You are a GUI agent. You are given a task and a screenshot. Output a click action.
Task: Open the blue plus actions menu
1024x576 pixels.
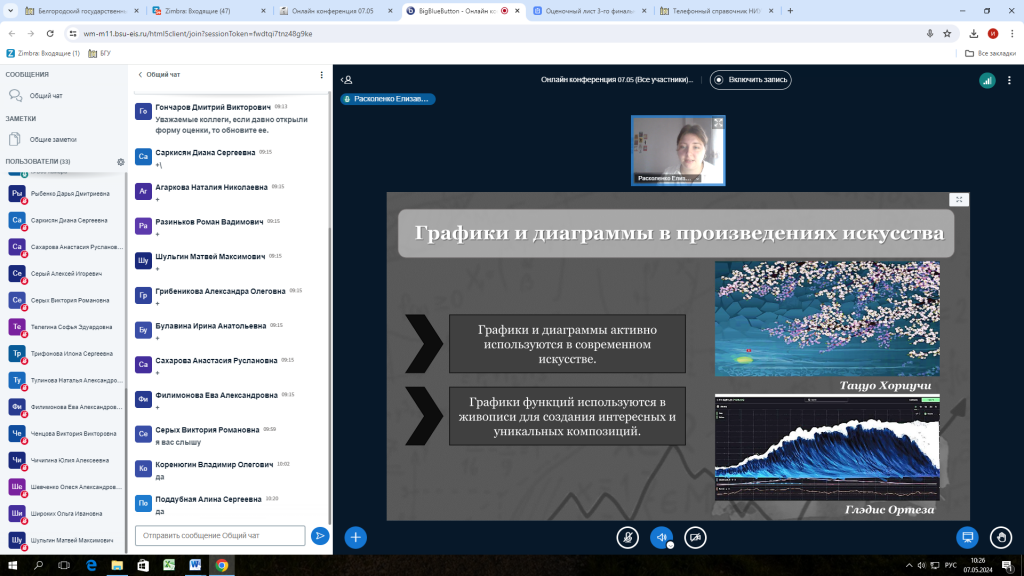coord(355,537)
